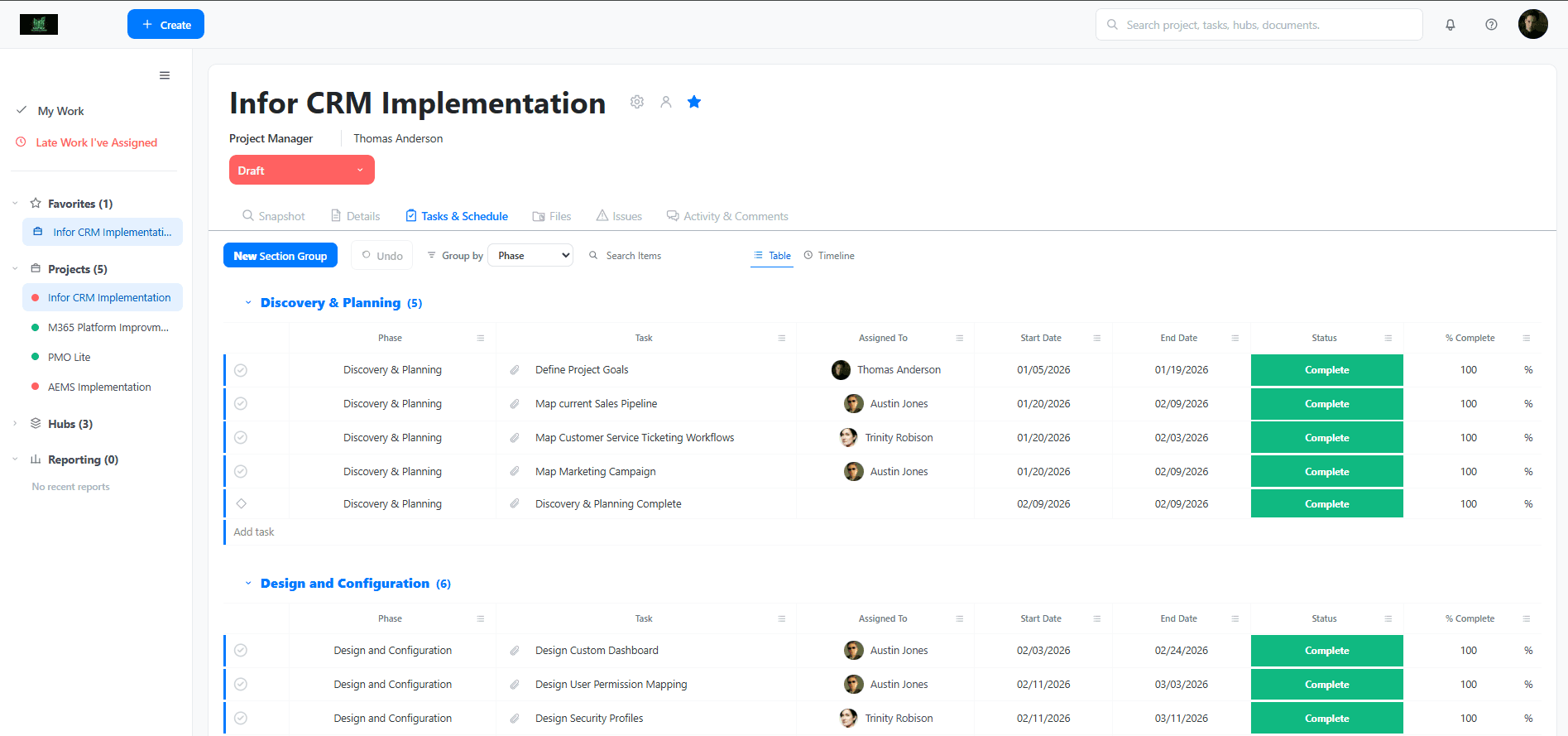This screenshot has height=736, width=1568.
Task: Open attachments for Design Custom Dashboard
Action: point(515,651)
